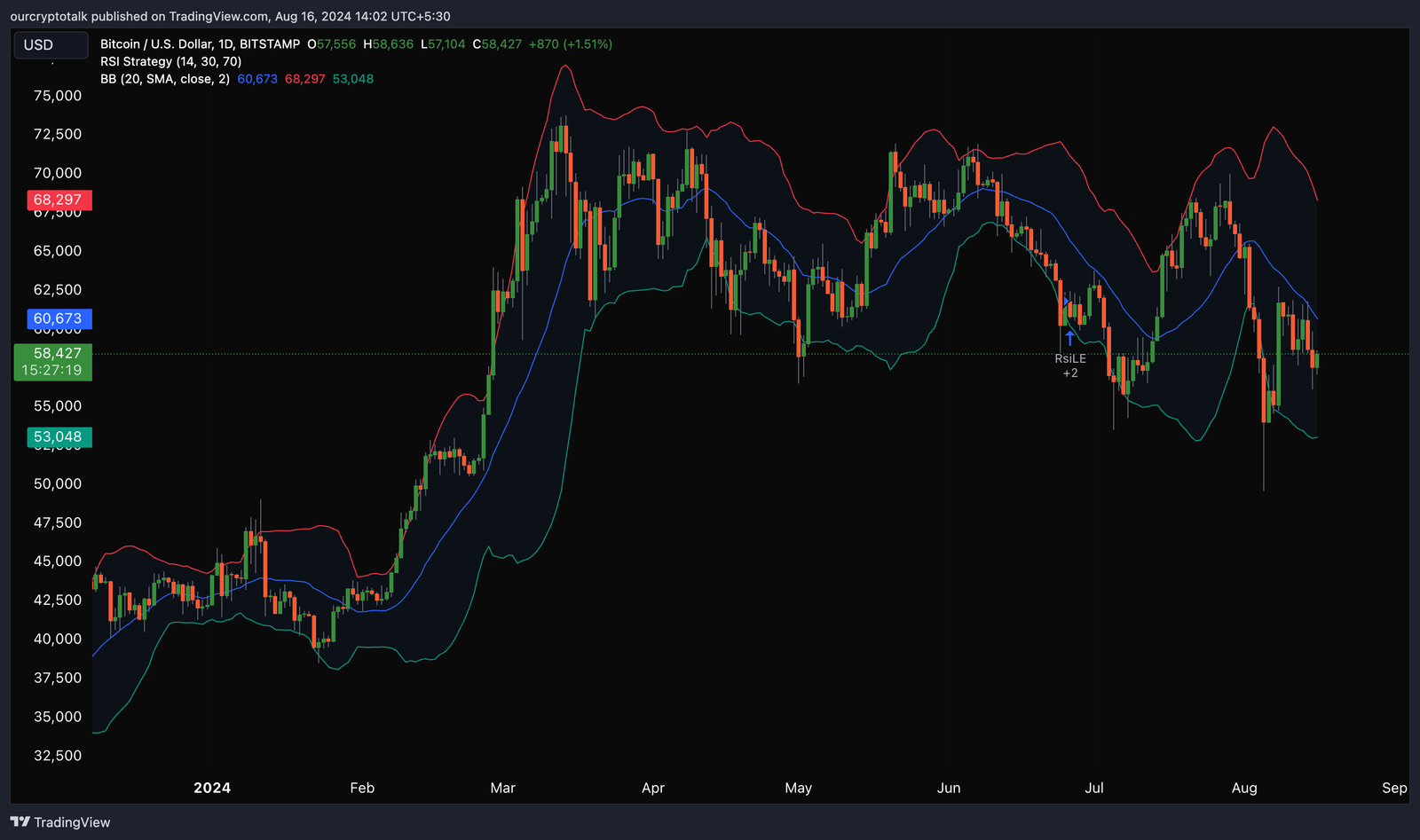Click the 35,000 price axis label
Screen dimensions: 1420x840
click(x=58, y=717)
